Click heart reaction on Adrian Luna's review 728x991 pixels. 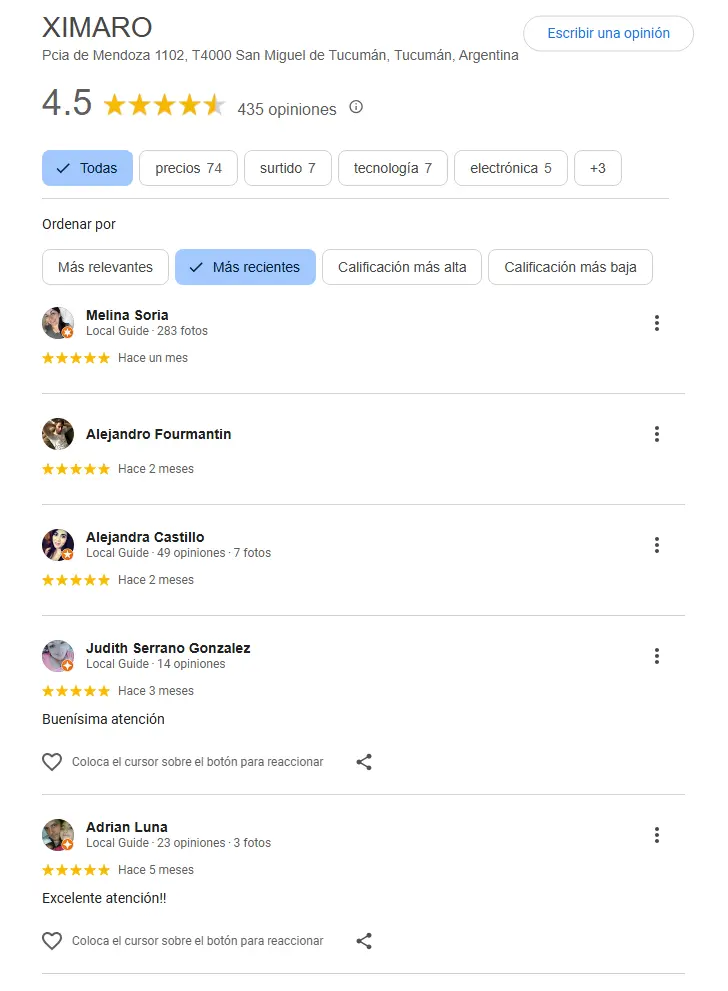point(52,941)
